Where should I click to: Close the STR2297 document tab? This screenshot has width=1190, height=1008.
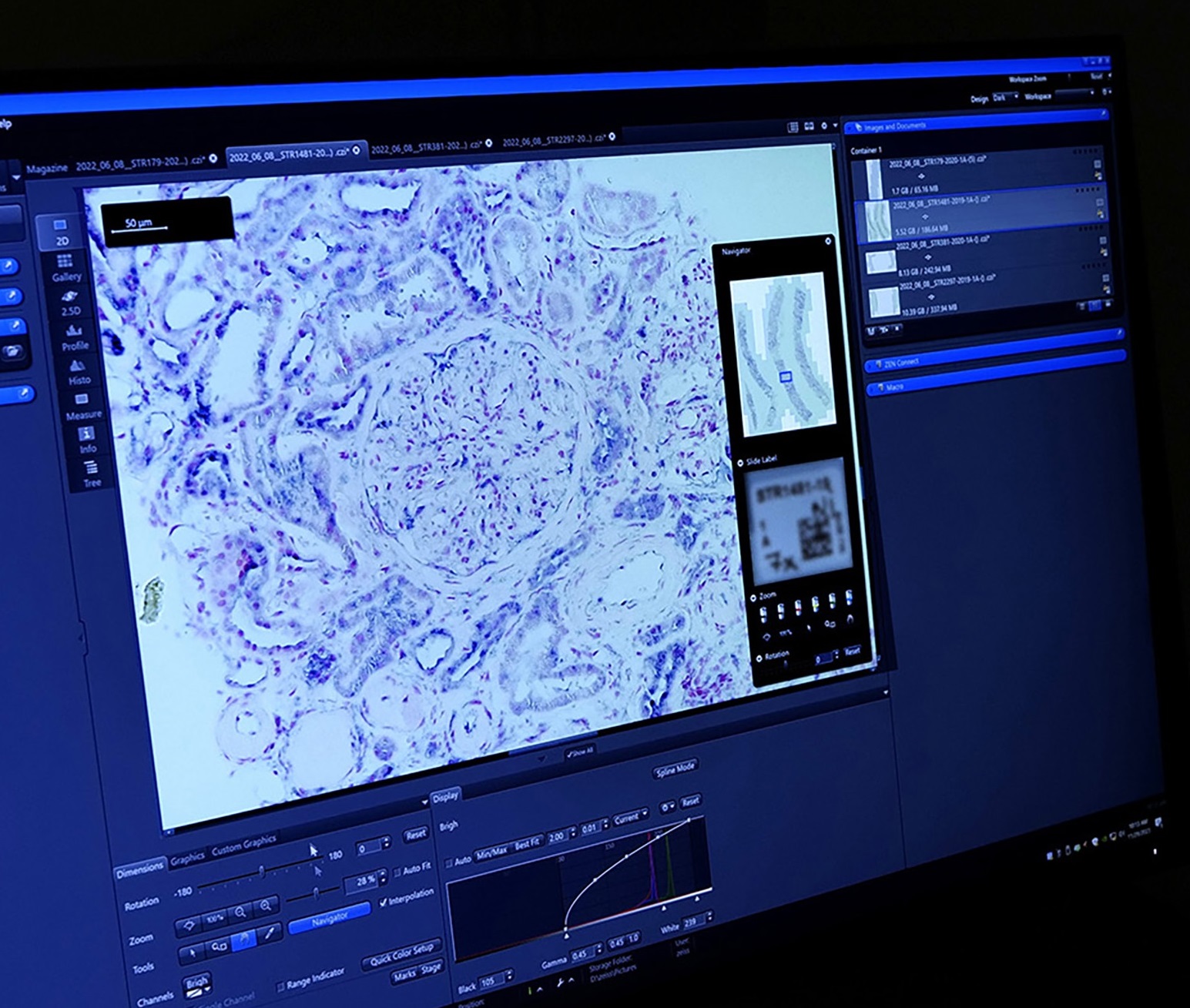[x=612, y=137]
